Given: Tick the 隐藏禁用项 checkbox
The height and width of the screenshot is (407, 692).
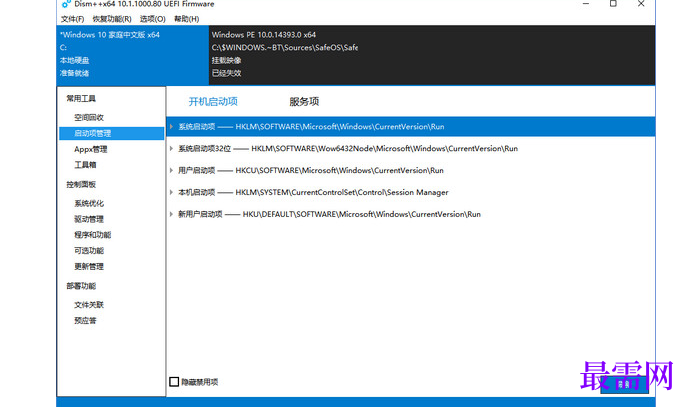Looking at the screenshot, I should [x=174, y=382].
